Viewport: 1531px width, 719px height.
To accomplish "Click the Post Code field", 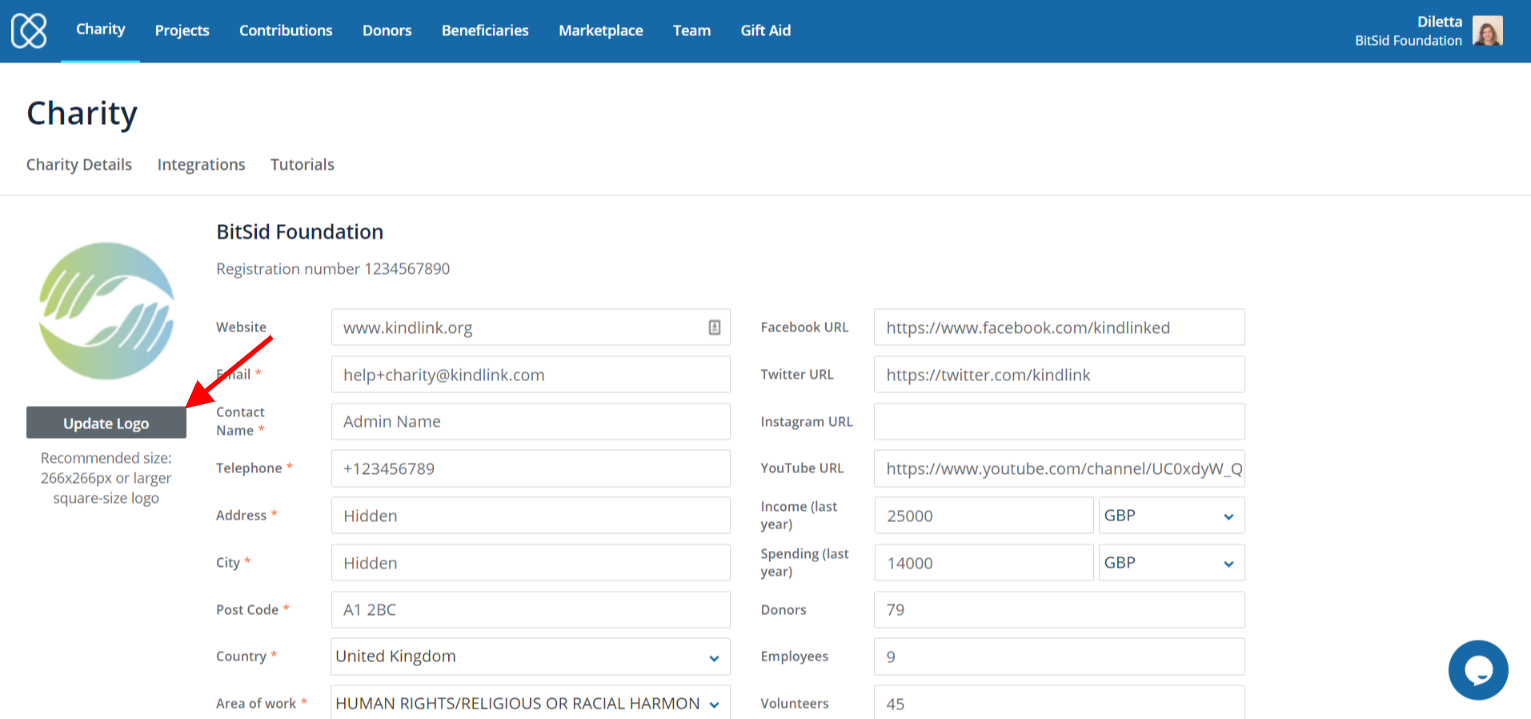I will pyautogui.click(x=530, y=610).
